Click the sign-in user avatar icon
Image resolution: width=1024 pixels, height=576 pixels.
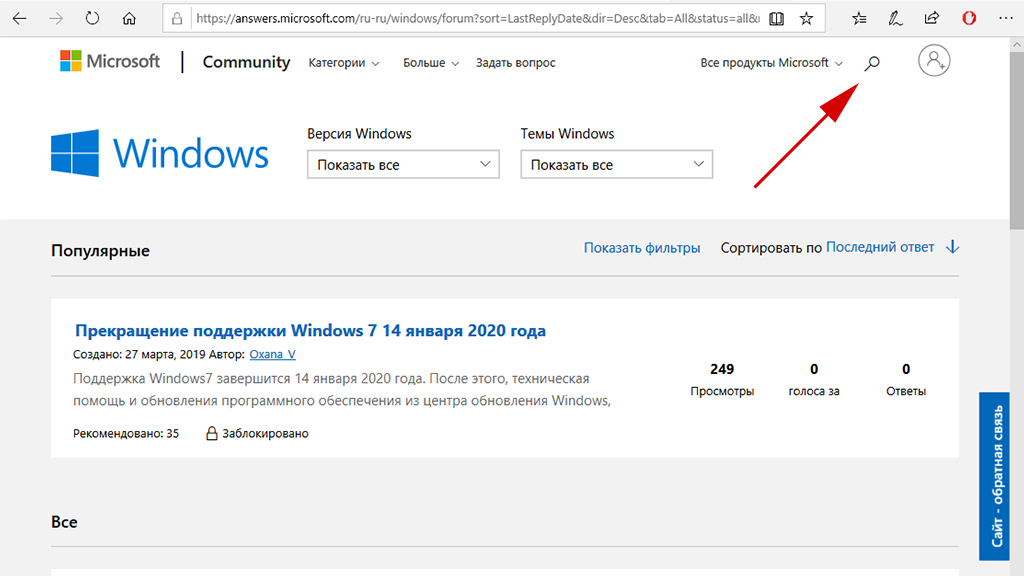934,61
